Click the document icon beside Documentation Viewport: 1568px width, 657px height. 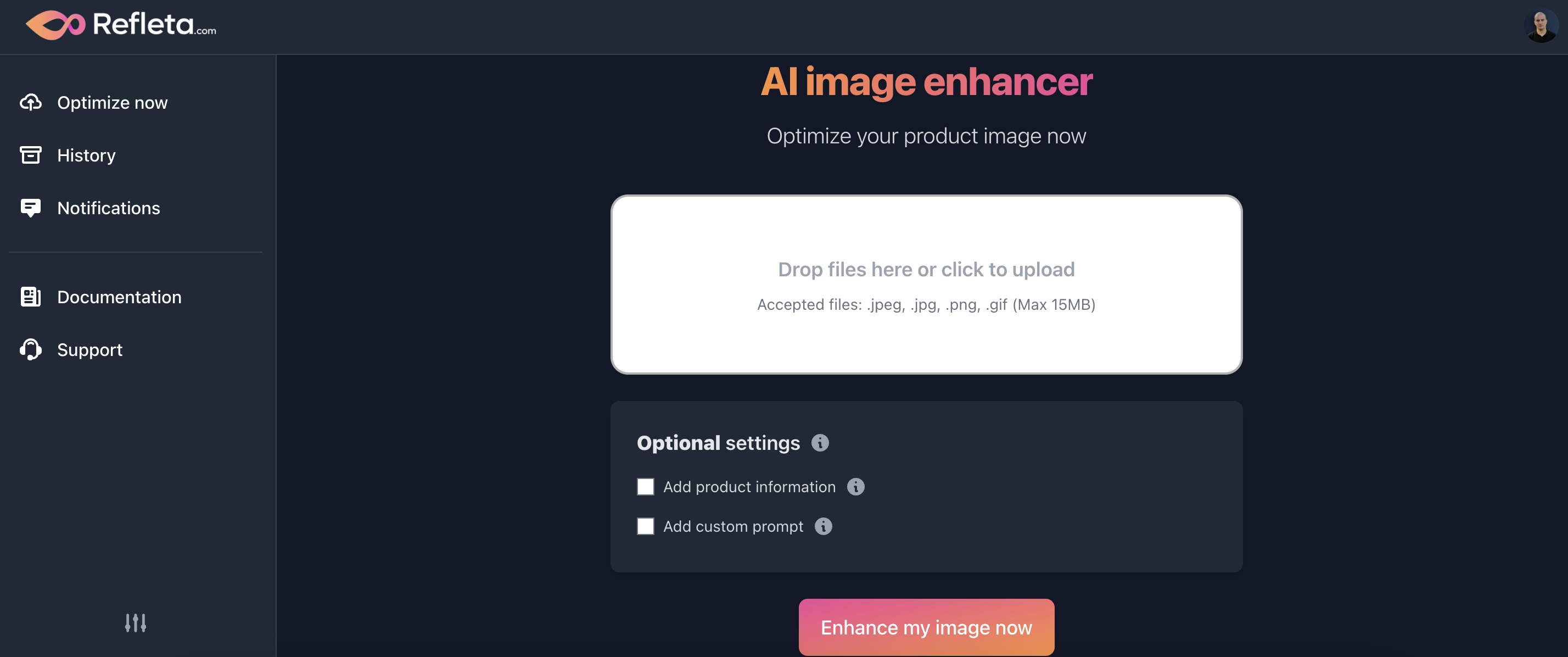point(30,297)
